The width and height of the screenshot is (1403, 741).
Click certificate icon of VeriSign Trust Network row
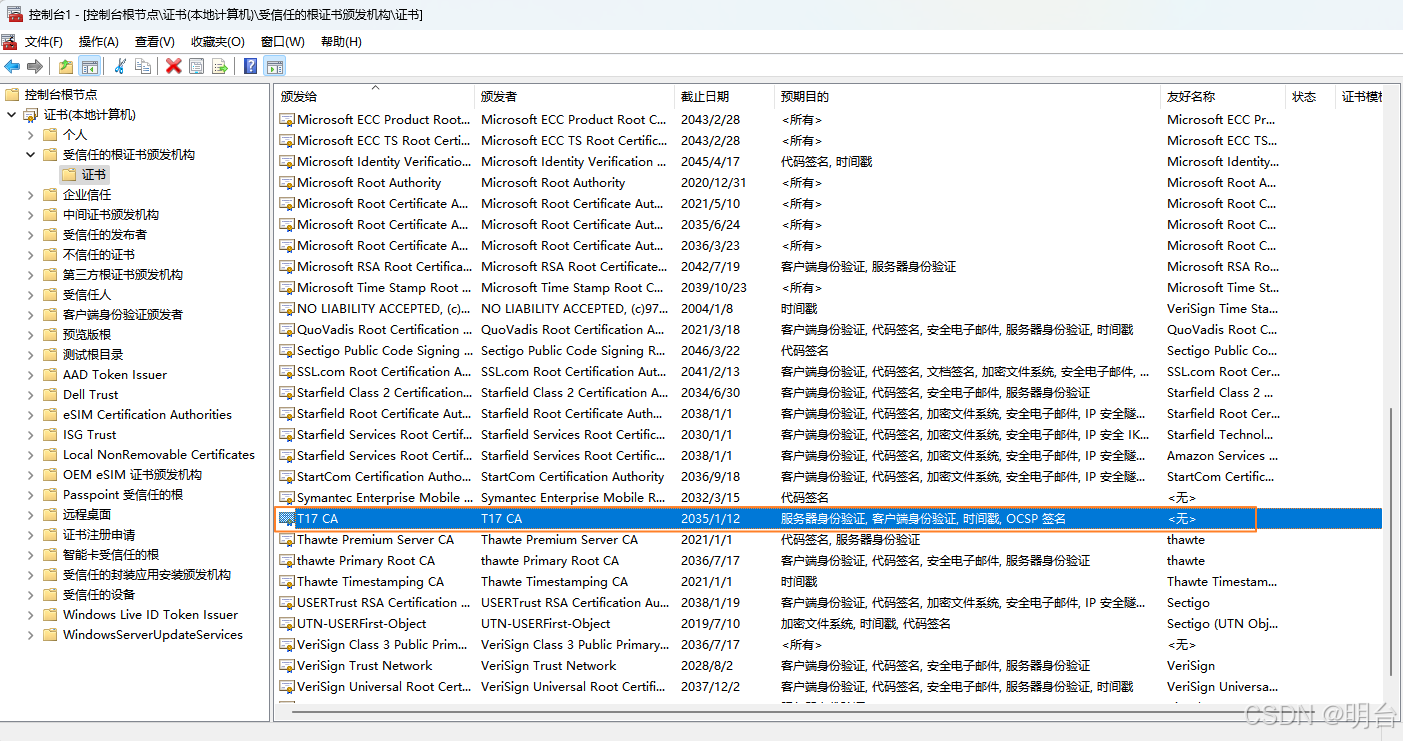287,666
